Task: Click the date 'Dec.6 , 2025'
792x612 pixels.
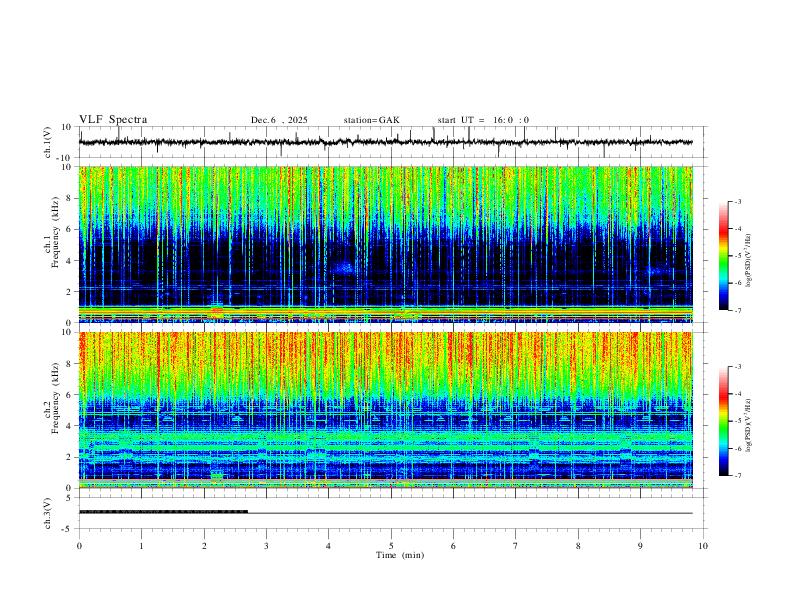Action: pos(279,120)
